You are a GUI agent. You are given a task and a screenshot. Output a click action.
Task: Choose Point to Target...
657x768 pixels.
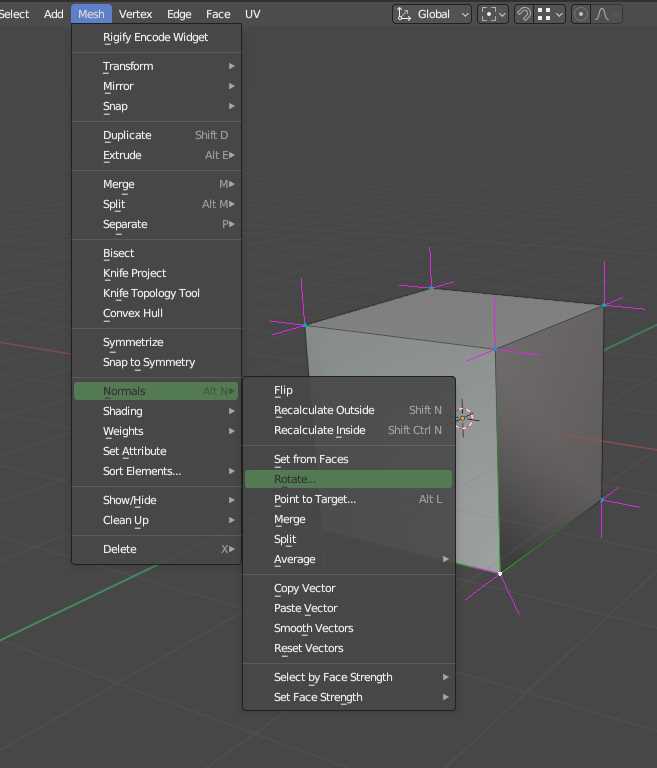tap(349, 499)
